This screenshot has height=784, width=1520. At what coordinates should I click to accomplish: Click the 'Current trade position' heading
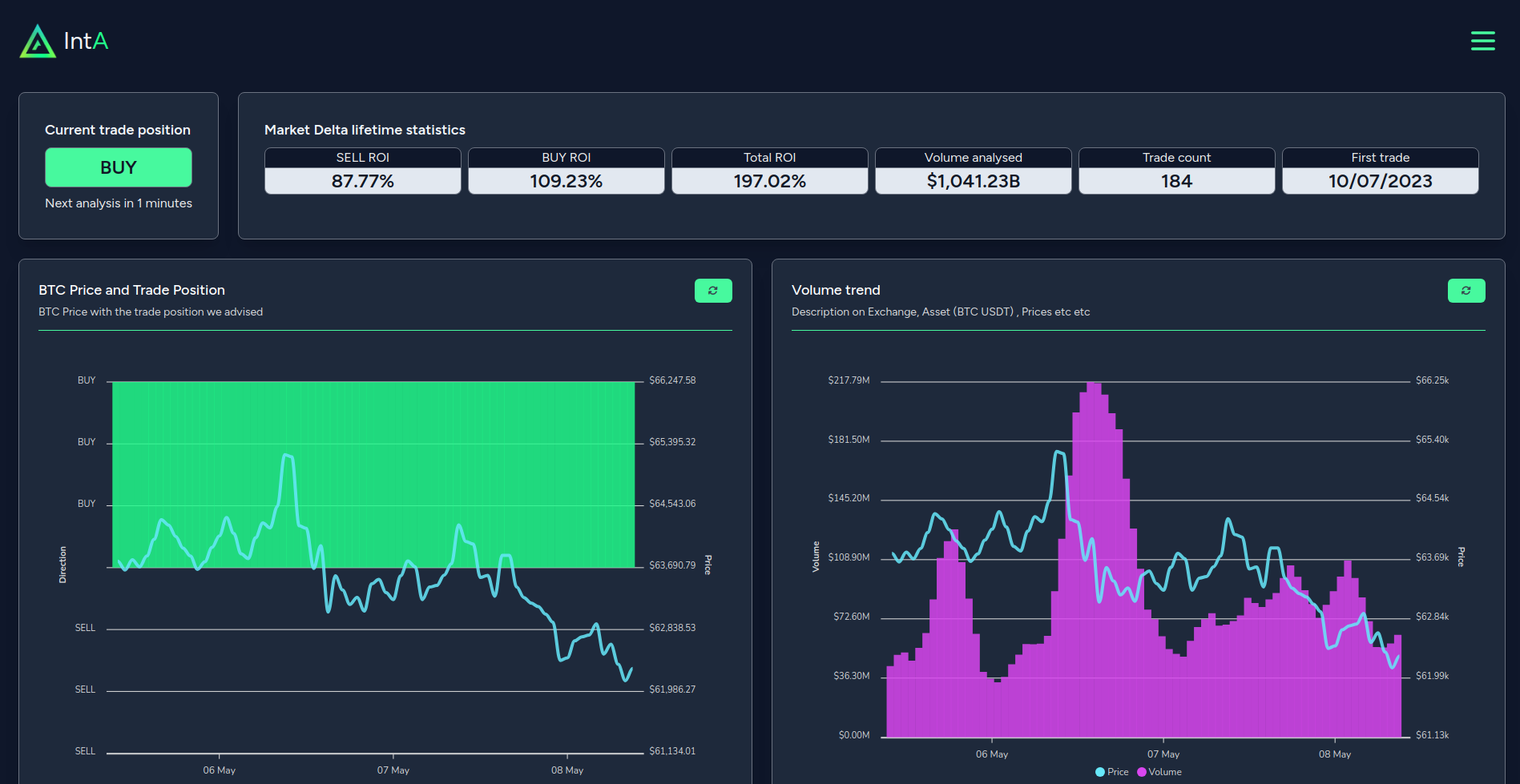coord(118,130)
